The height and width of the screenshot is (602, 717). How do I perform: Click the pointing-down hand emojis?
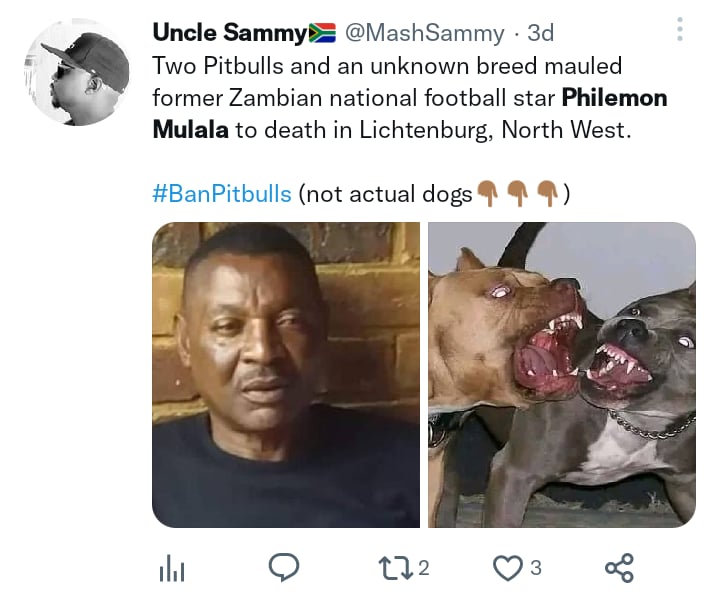point(517,193)
